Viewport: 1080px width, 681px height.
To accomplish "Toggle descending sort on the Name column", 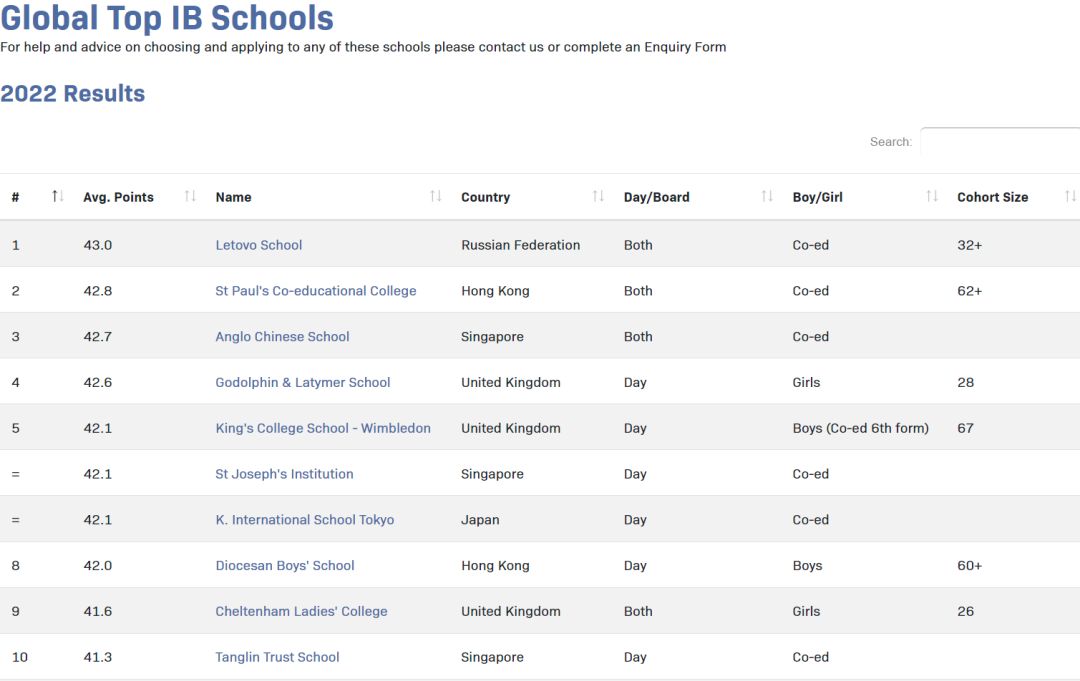I will [x=435, y=196].
